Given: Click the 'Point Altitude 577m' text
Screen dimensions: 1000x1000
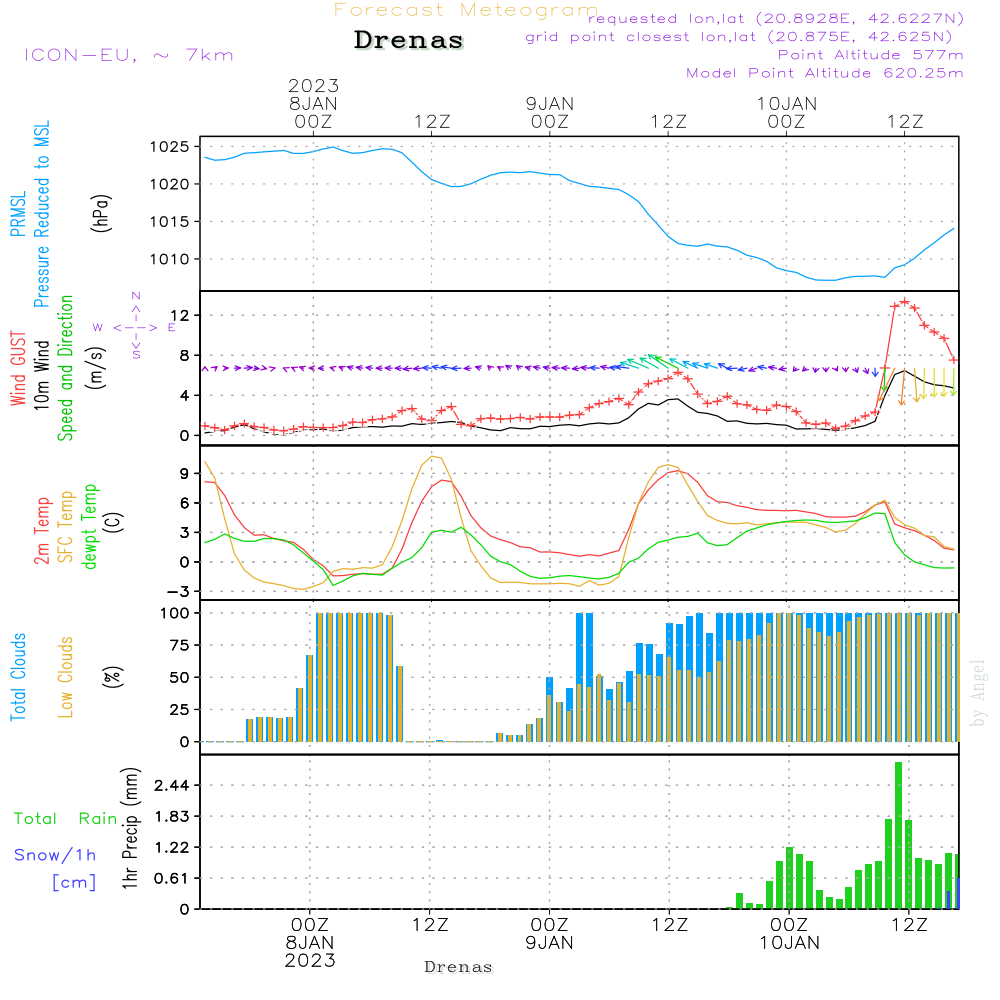Looking at the screenshot, I should click(x=871, y=55).
